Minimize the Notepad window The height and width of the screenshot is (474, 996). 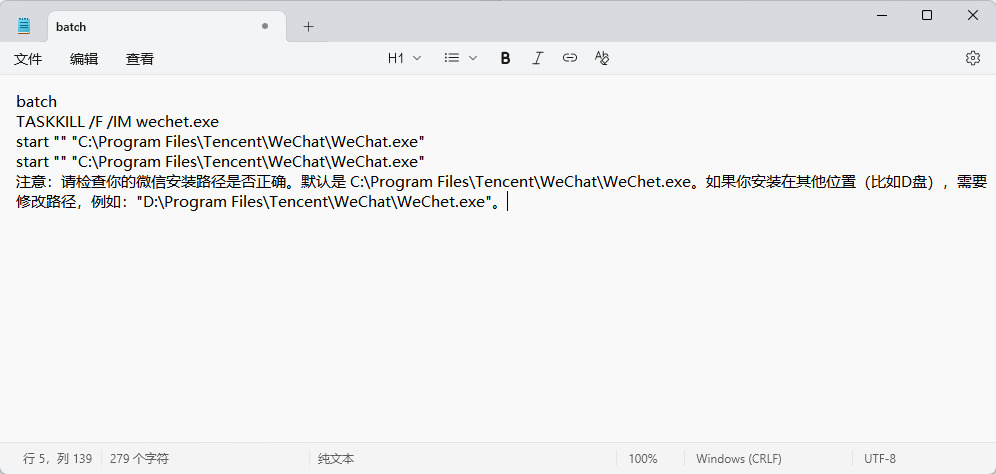point(881,15)
